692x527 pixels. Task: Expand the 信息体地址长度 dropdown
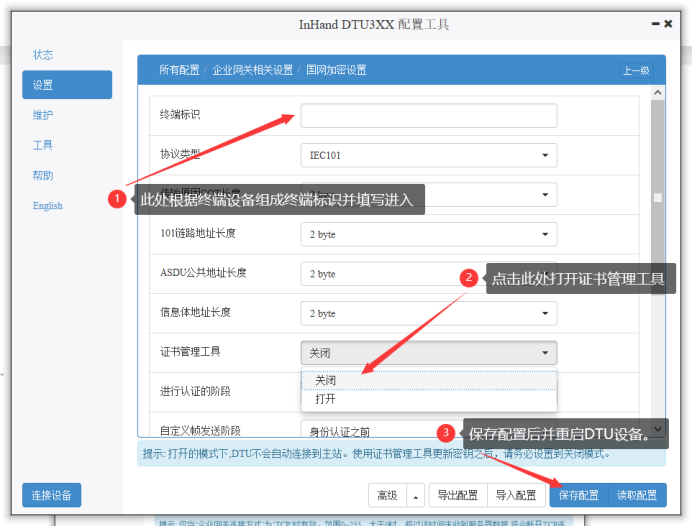point(428,313)
